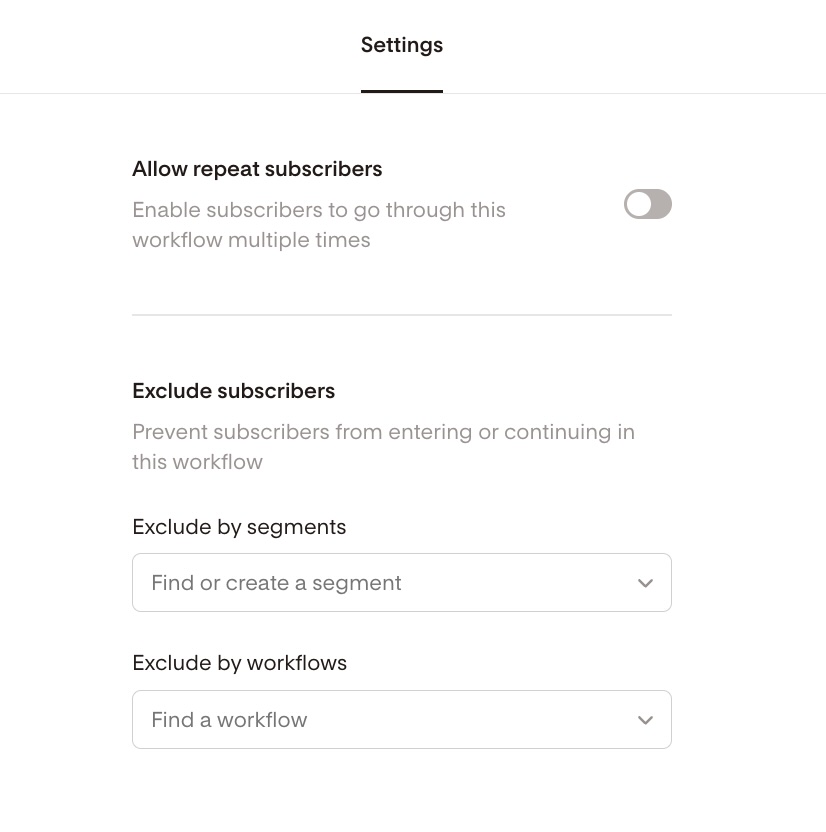Click the underline indicator beneath Settings tab
This screenshot has height=832, width=826.
(401, 91)
